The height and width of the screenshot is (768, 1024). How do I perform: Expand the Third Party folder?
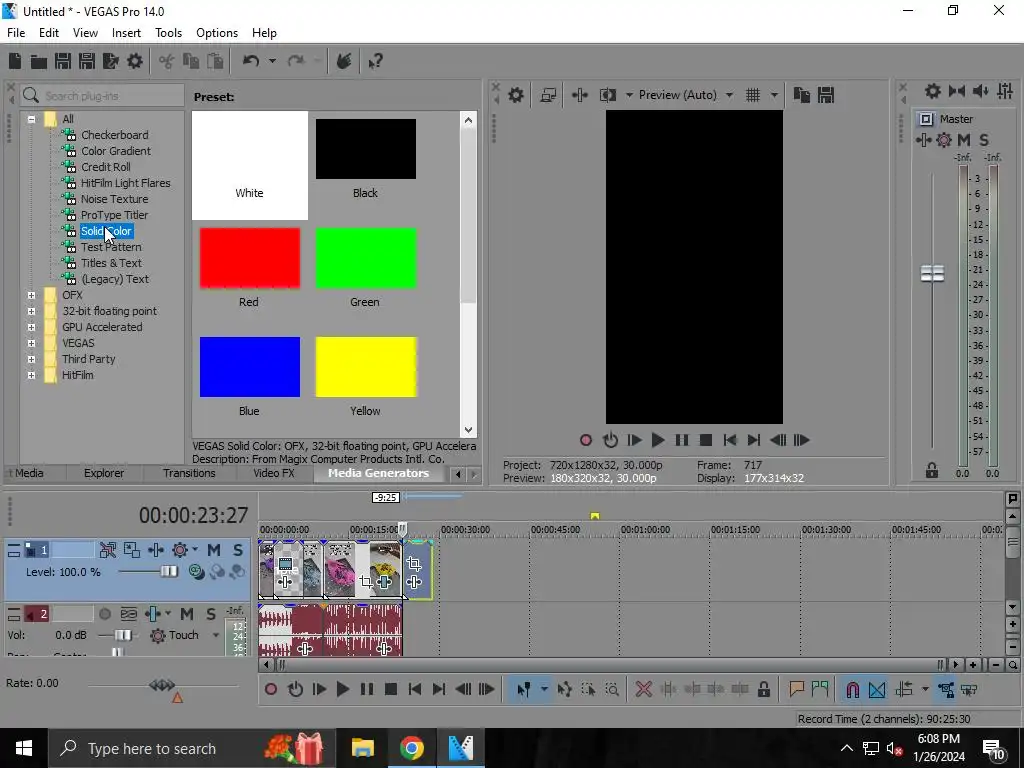(x=31, y=359)
